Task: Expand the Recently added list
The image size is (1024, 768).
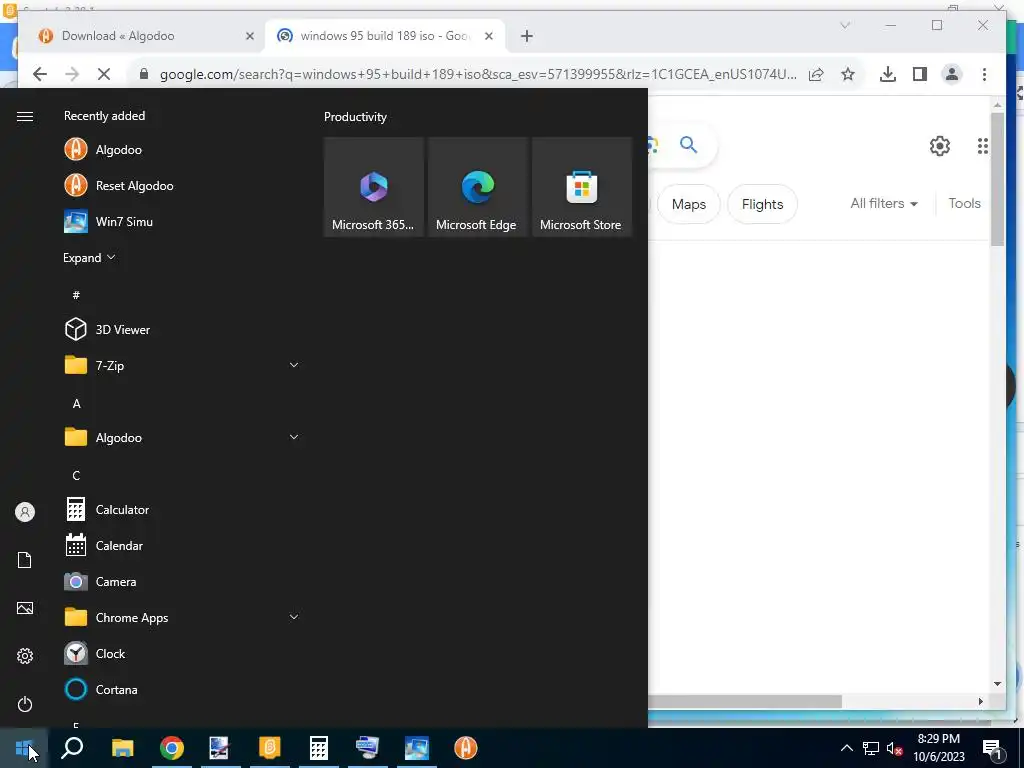Action: [89, 258]
